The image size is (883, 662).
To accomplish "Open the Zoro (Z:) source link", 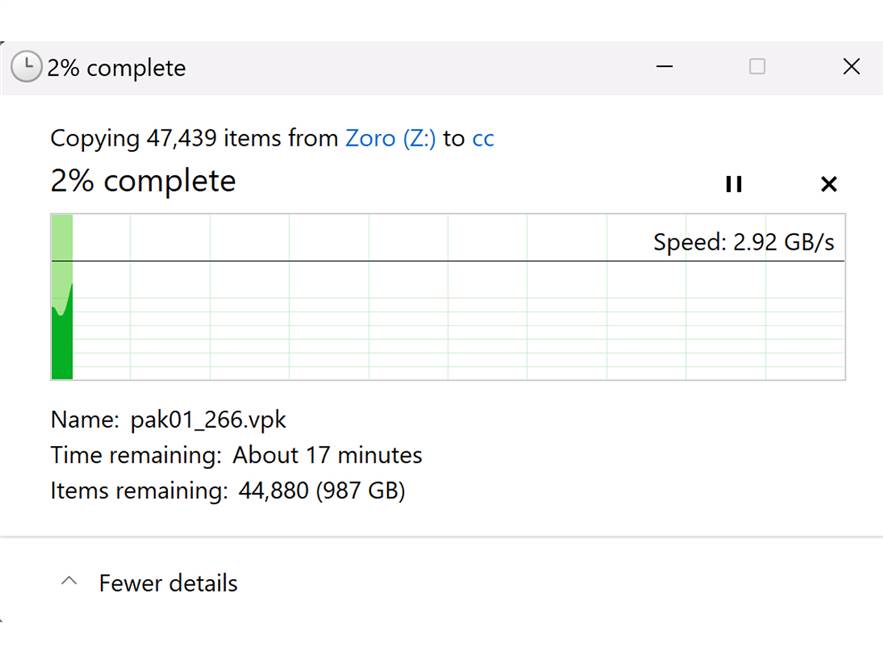I will [x=390, y=138].
